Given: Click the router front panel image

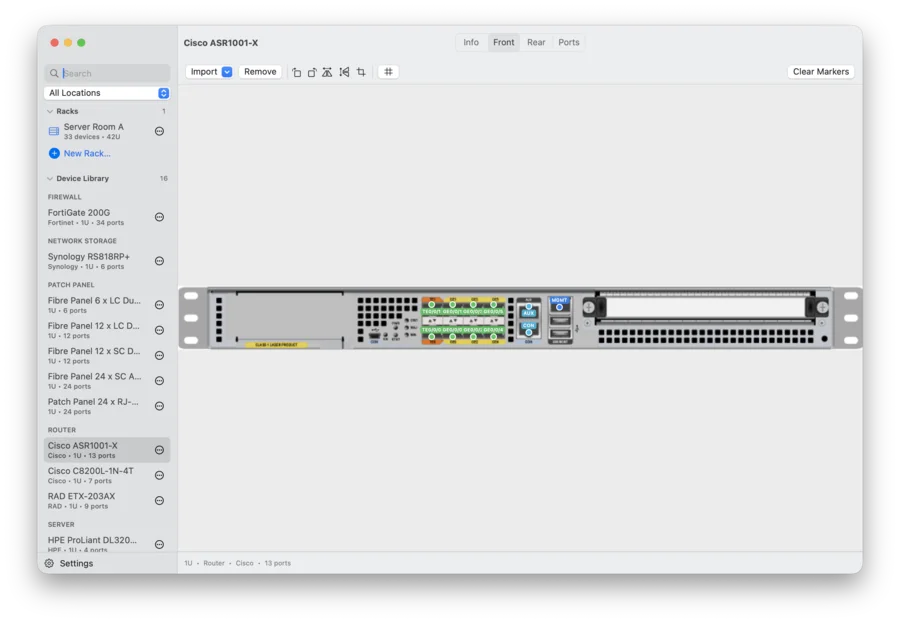Looking at the screenshot, I should click(x=520, y=318).
